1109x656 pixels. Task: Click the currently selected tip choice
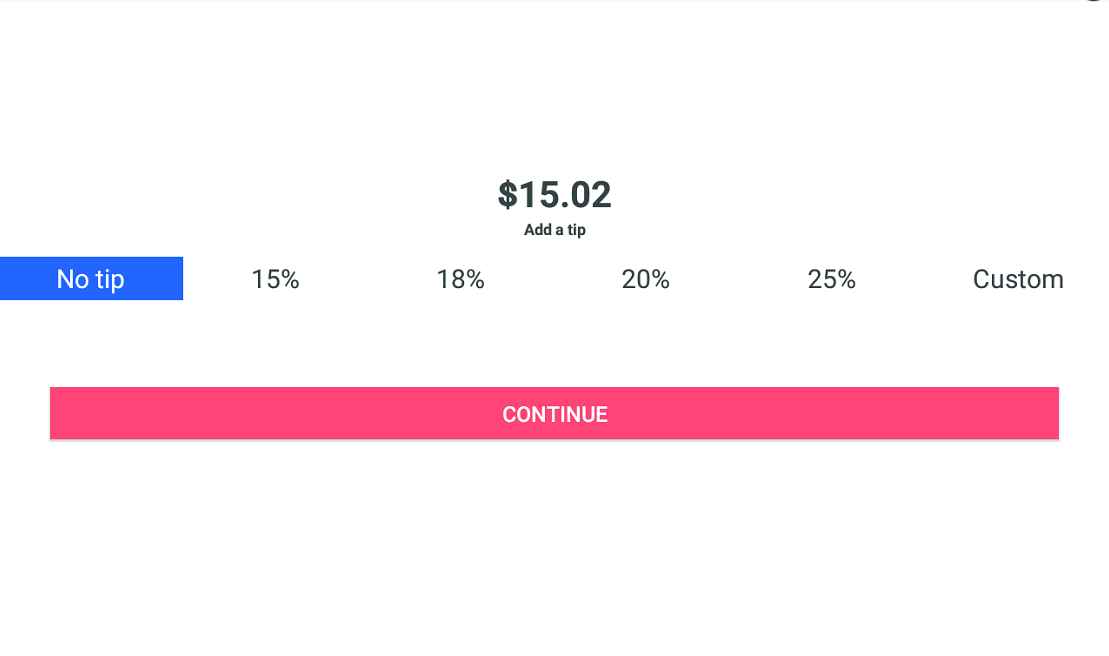point(91,279)
